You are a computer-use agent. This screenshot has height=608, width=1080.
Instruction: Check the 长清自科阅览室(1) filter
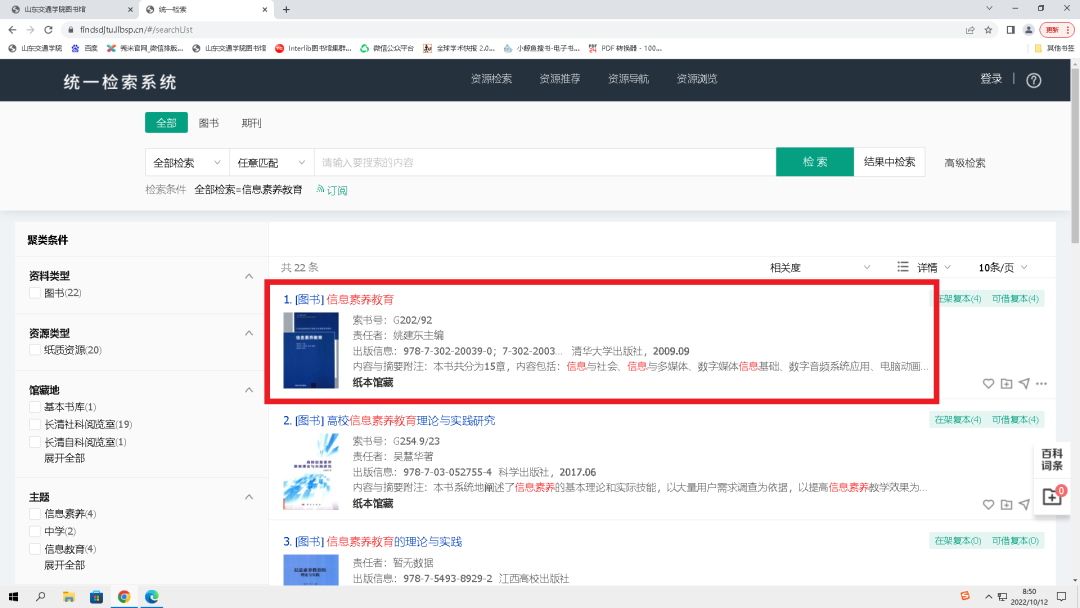click(34, 442)
